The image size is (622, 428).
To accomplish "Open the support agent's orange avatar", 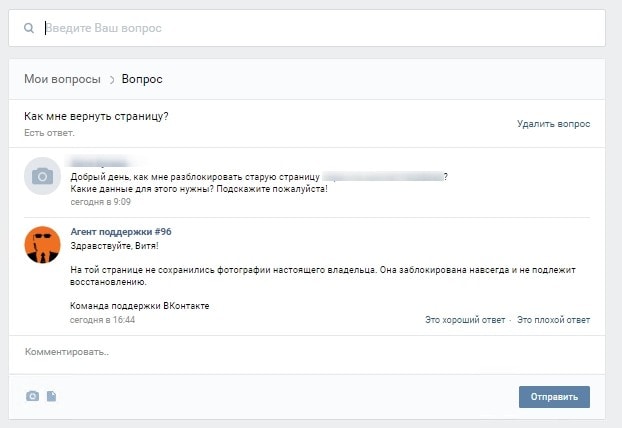I will (42, 244).
